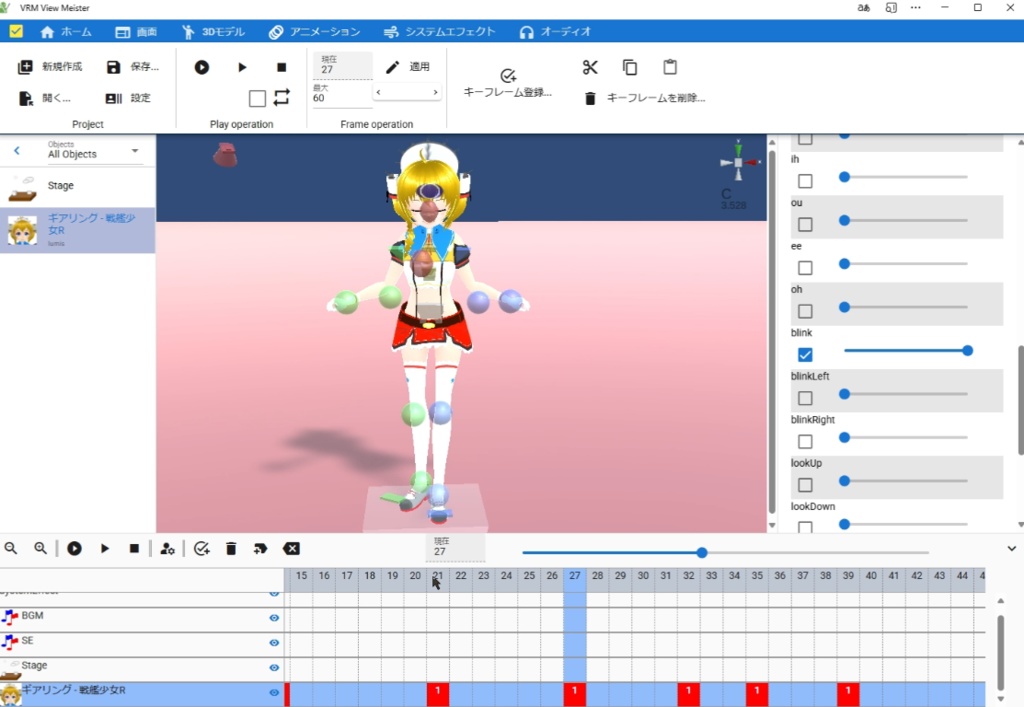Screen dimensions: 1024x707
Task: Click the yellow checkmark icon in the tab bar
Action: pos(16,31)
